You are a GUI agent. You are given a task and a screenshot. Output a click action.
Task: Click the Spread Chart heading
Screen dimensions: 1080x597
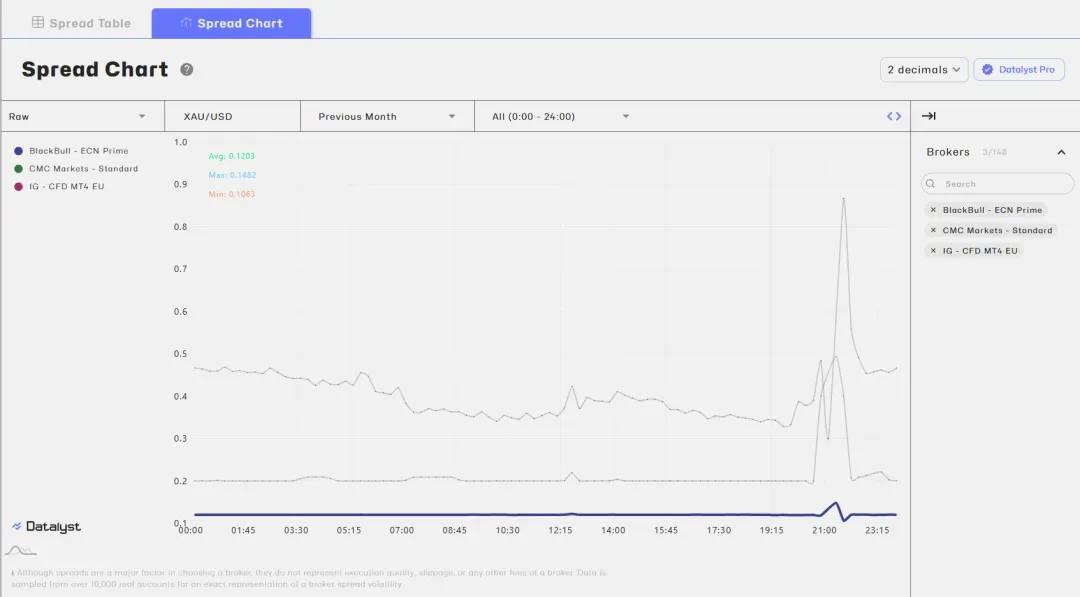point(95,70)
